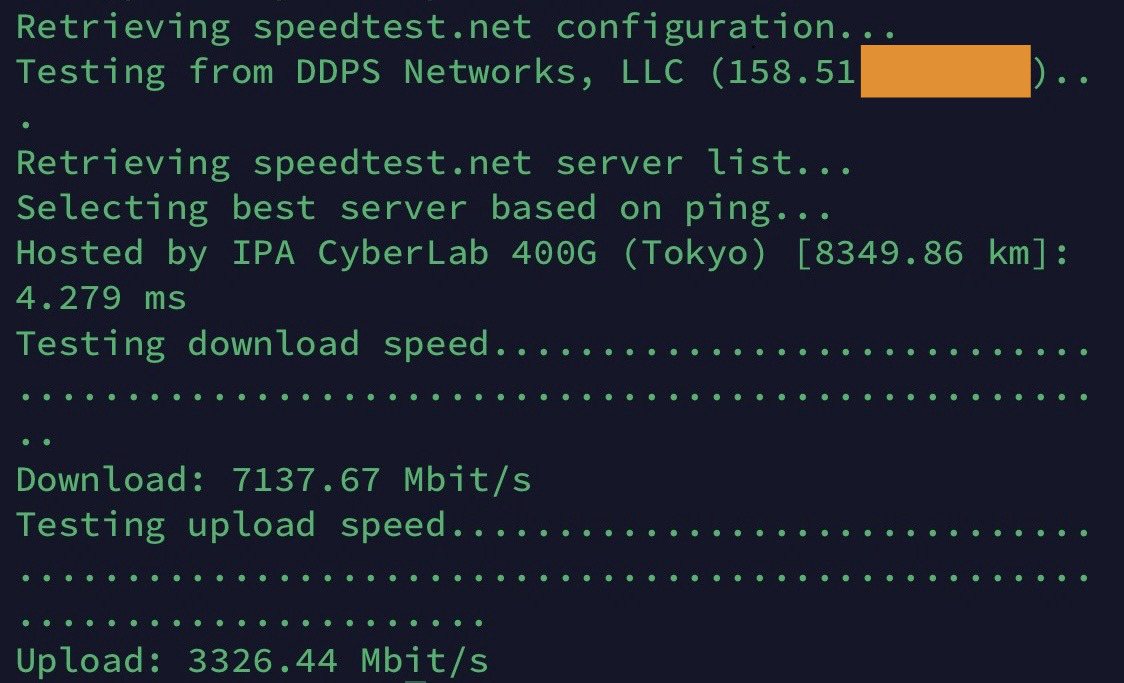Click the "(Tokyo)" server location
This screenshot has height=683, width=1124.
tap(693, 253)
